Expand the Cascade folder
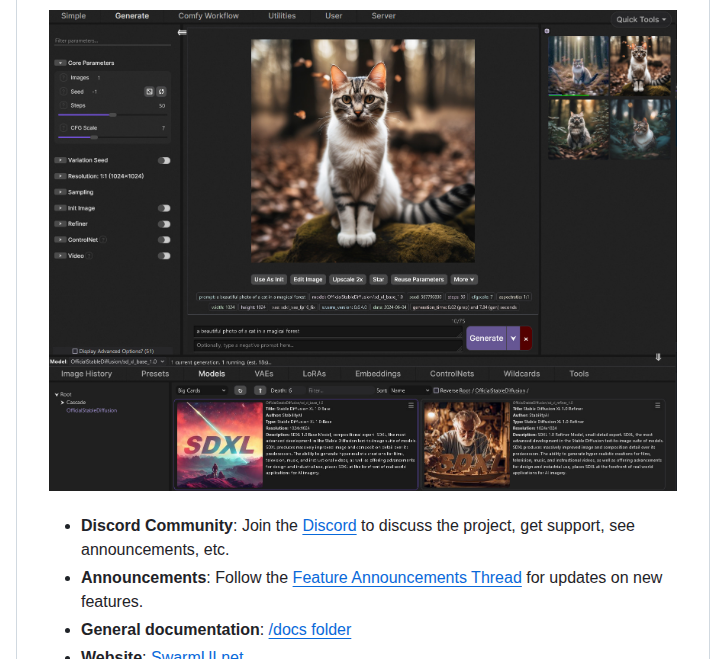Screen dimensions: 710x659 click(x=62, y=402)
